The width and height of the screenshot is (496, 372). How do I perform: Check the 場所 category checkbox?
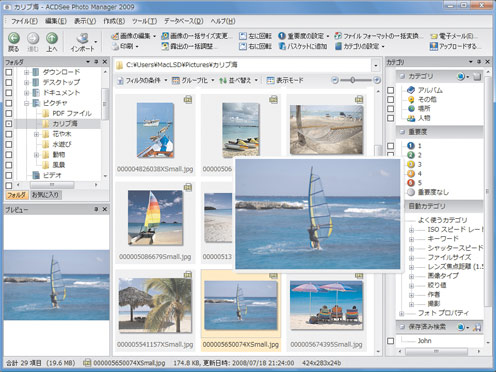[x=391, y=109]
